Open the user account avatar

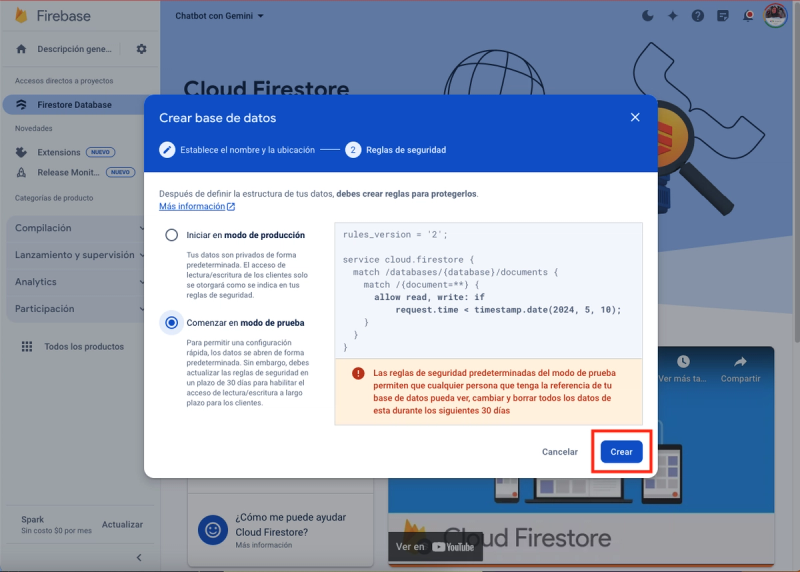pyautogui.click(x=775, y=15)
